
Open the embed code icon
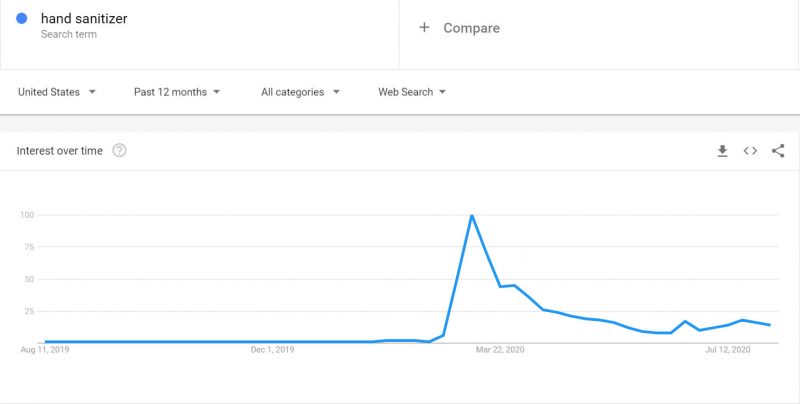pyautogui.click(x=750, y=151)
